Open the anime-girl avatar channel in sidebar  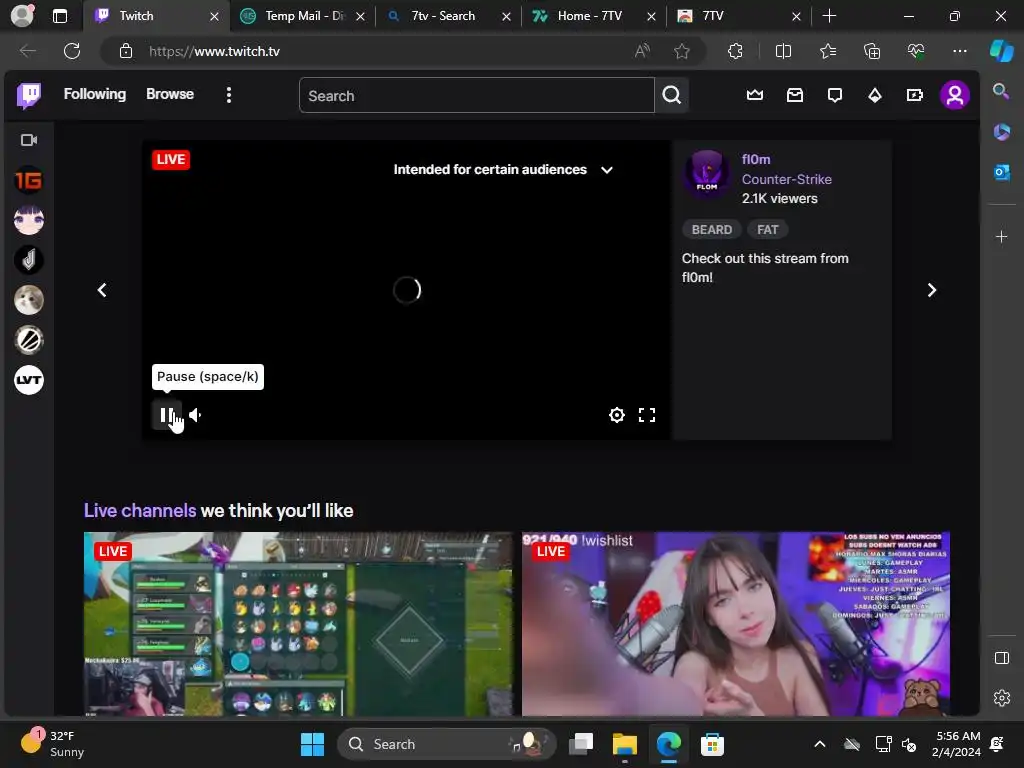coord(29,220)
